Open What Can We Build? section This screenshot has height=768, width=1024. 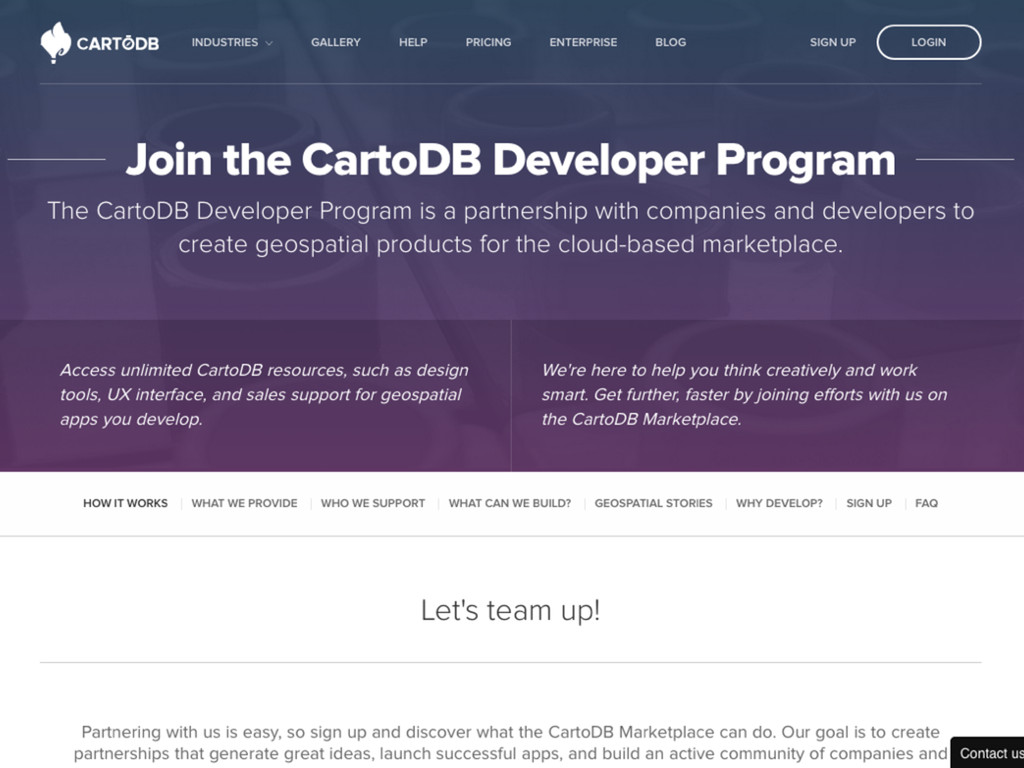510,504
